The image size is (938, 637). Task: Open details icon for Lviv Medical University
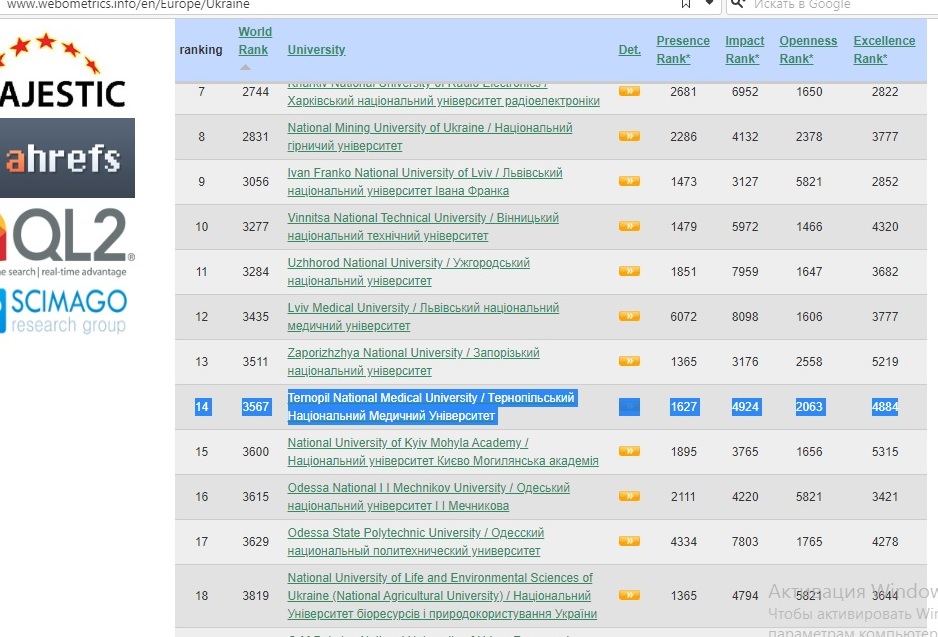point(629,316)
